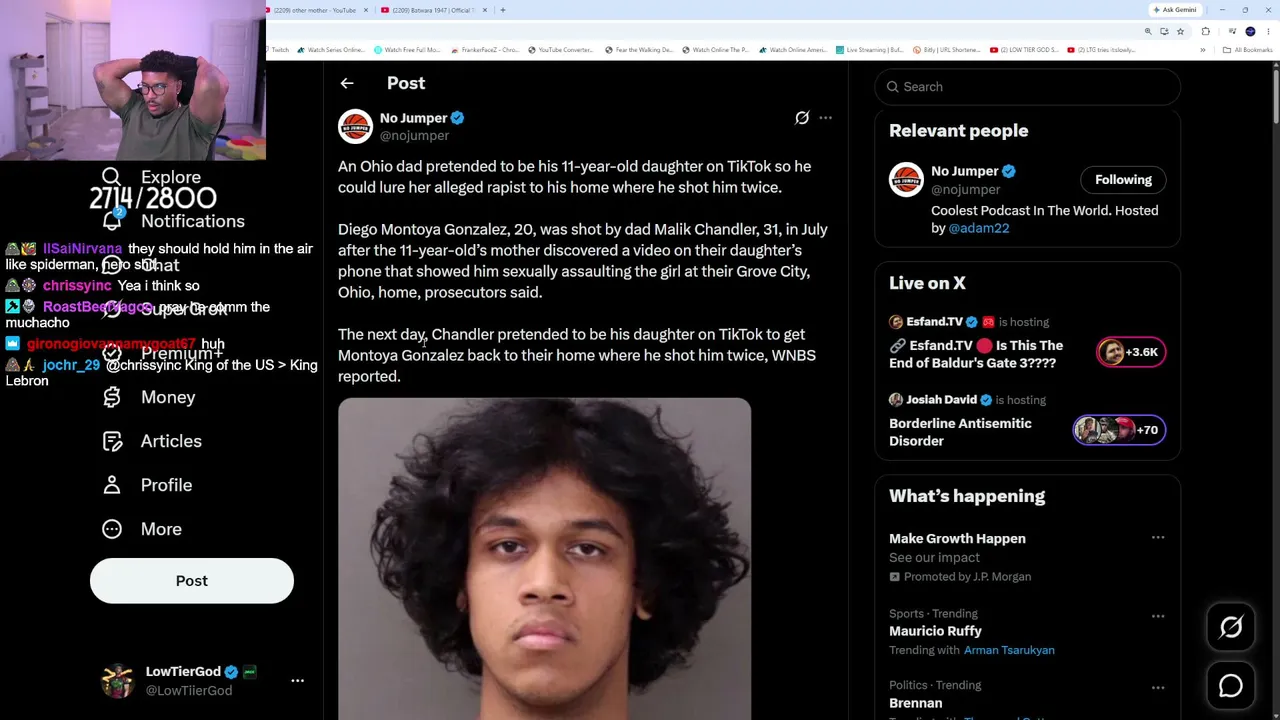
Task: Click Grok icon on No Jumper post
Action: tap(802, 118)
